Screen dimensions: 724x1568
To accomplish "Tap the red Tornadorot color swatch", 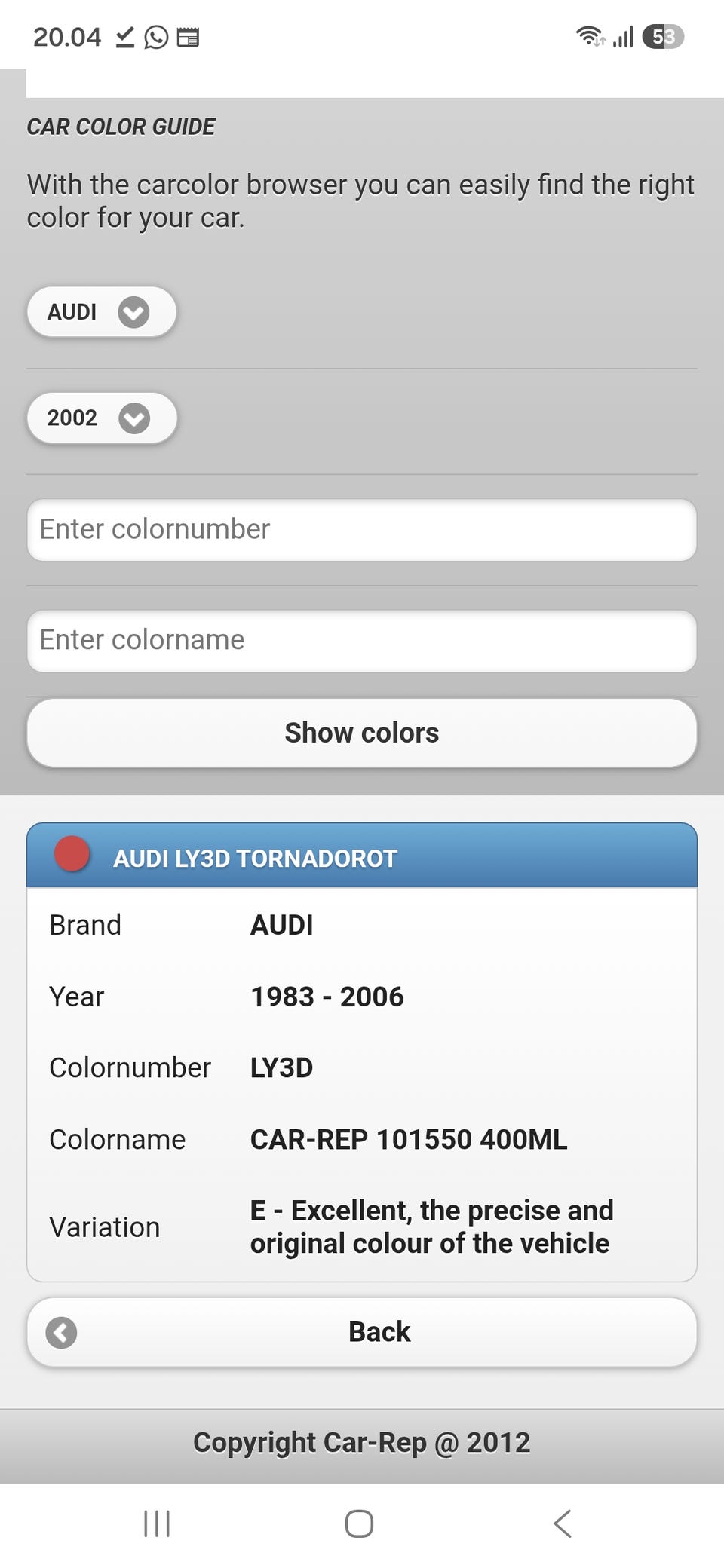I will pyautogui.click(x=72, y=854).
